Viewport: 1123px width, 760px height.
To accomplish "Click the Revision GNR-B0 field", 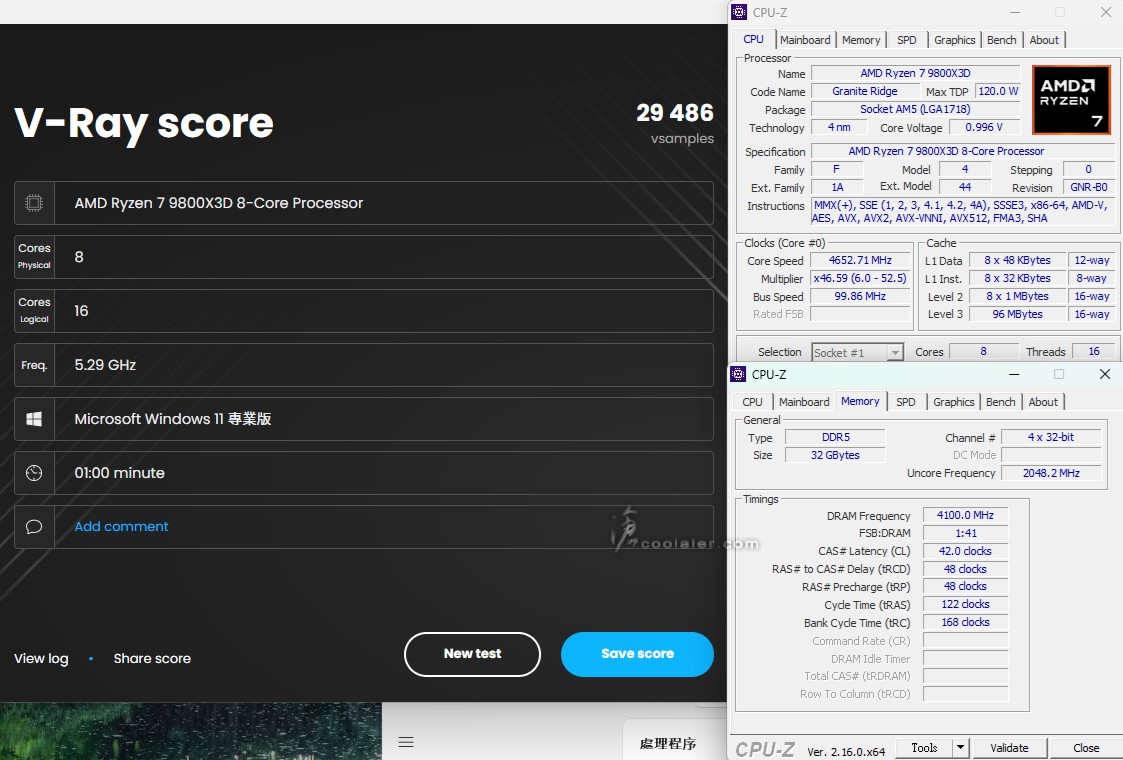I will tap(1089, 187).
